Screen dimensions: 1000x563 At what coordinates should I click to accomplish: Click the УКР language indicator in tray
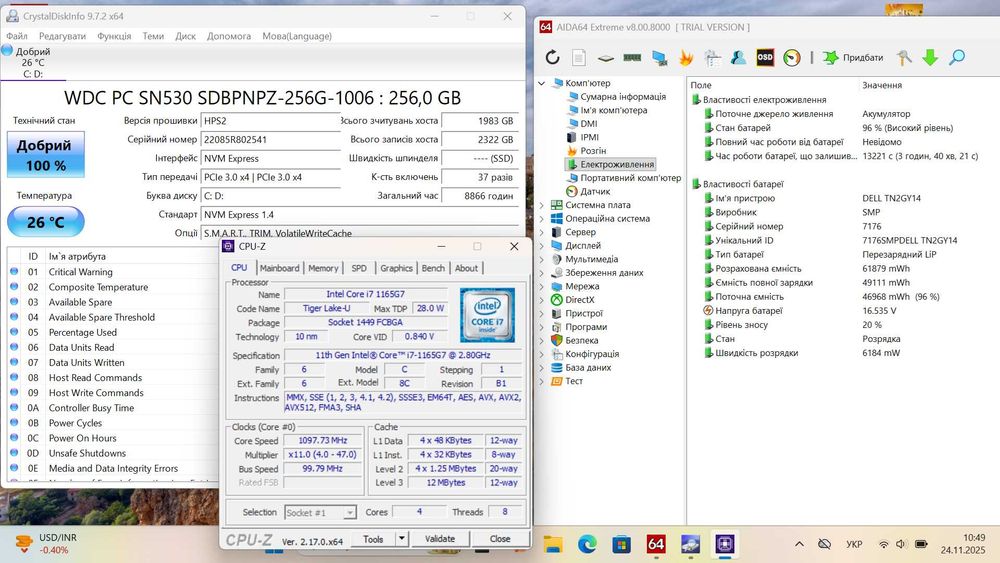854,544
